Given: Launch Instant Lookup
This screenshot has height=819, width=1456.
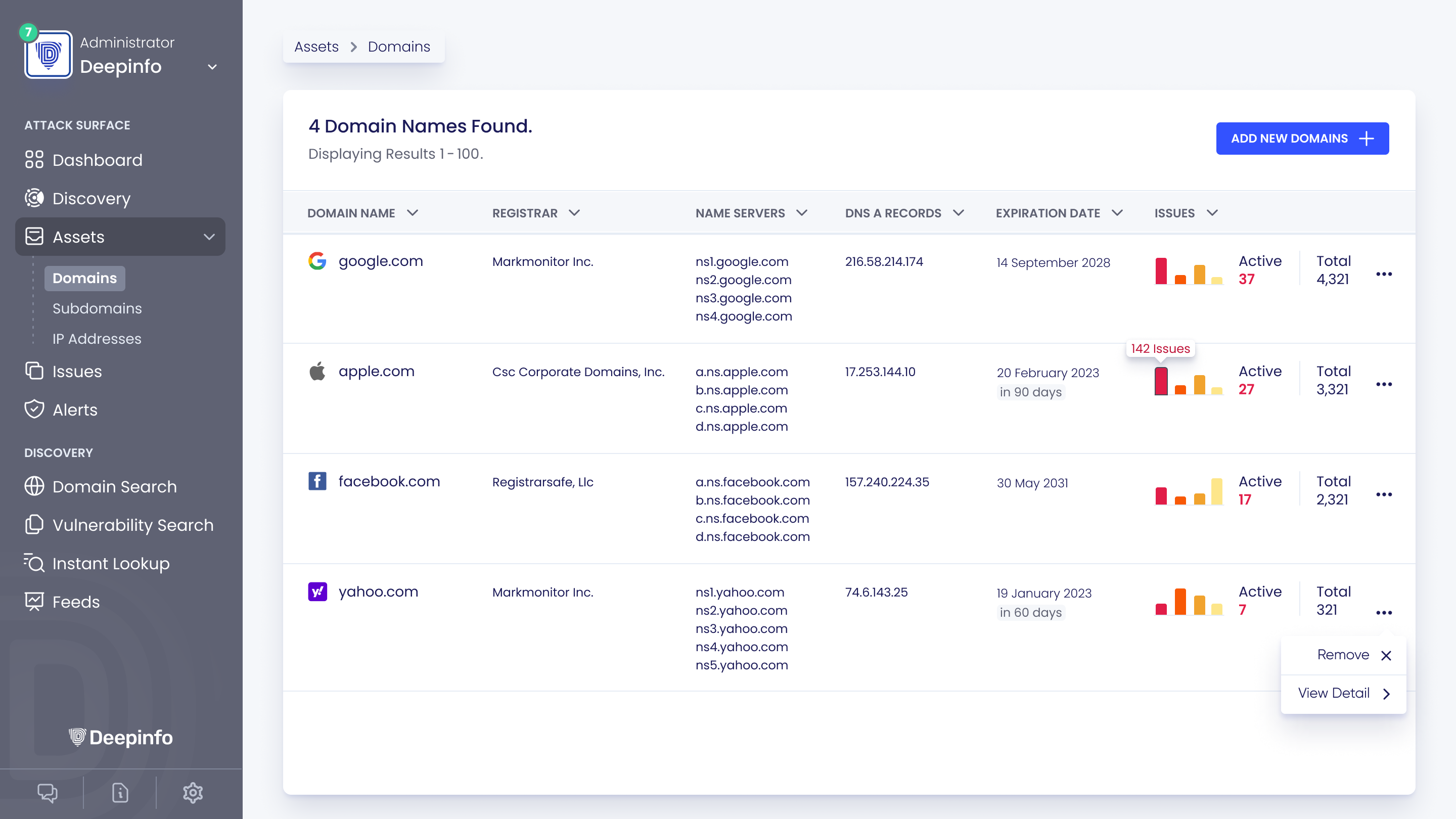Looking at the screenshot, I should click(111, 564).
